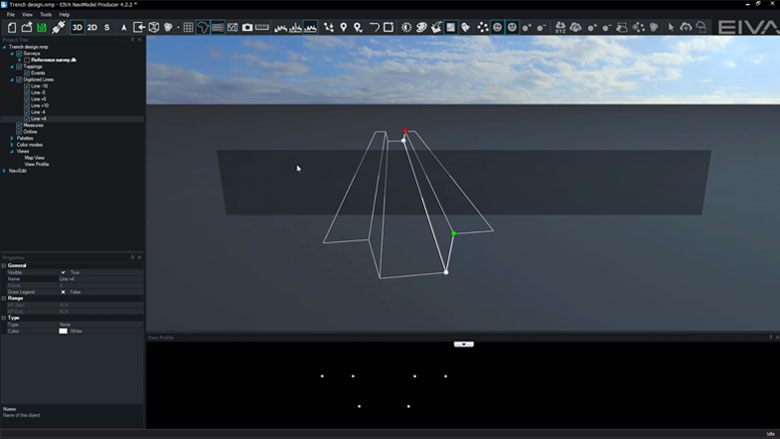This screenshot has height=439, width=780.
Task: Collapse the Digitized Lines node
Action: (12, 79)
